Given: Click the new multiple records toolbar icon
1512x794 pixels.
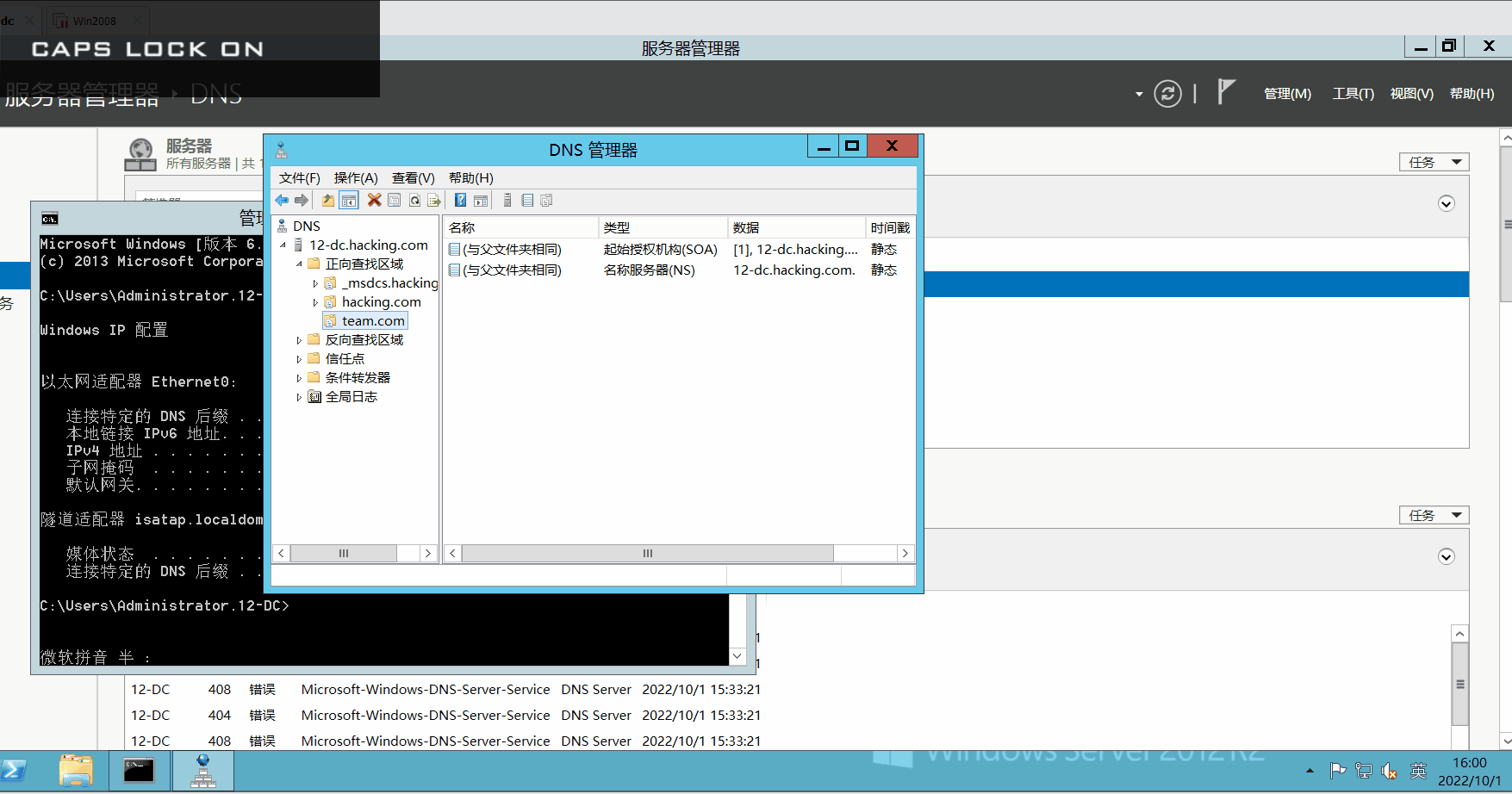Looking at the screenshot, I should coord(546,201).
